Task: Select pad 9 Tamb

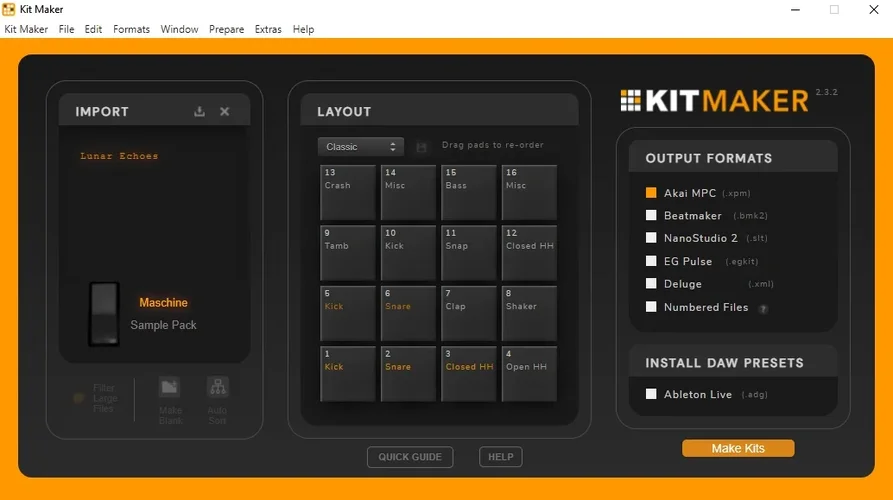Action: (x=347, y=253)
